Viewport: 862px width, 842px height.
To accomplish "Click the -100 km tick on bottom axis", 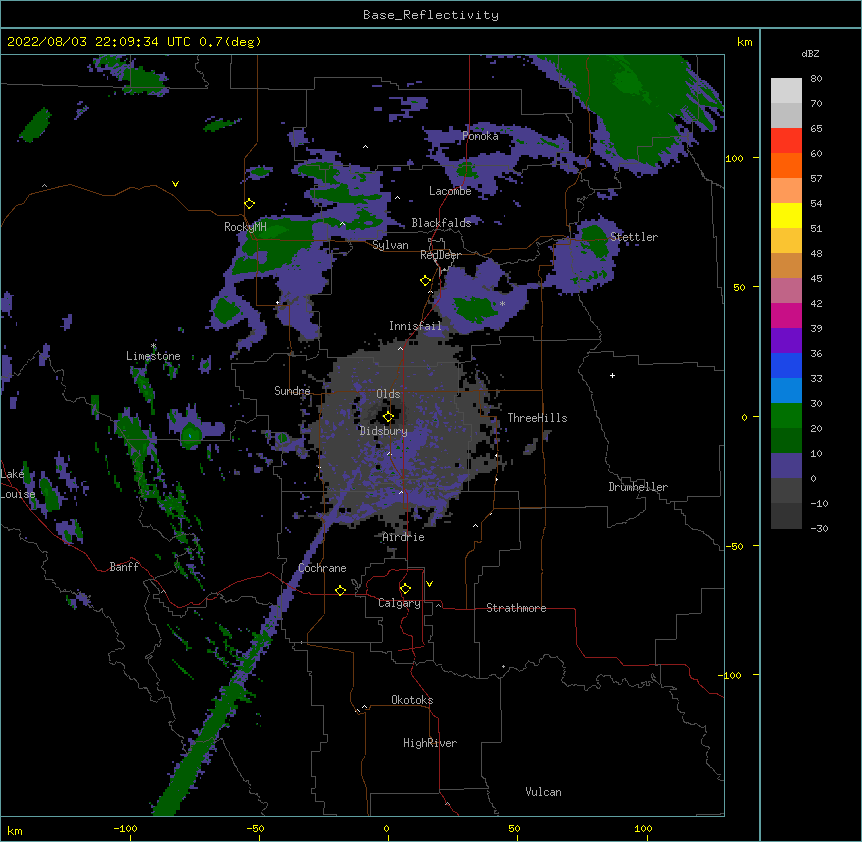I will coord(126,829).
